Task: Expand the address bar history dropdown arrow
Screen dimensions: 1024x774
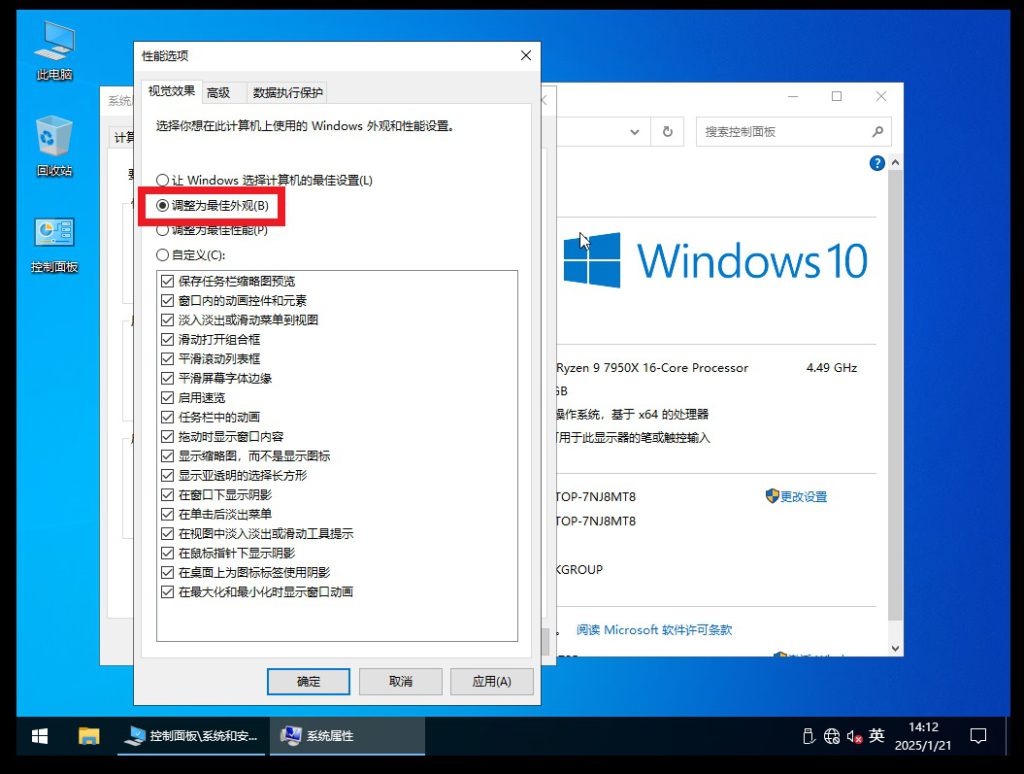Action: coord(634,131)
